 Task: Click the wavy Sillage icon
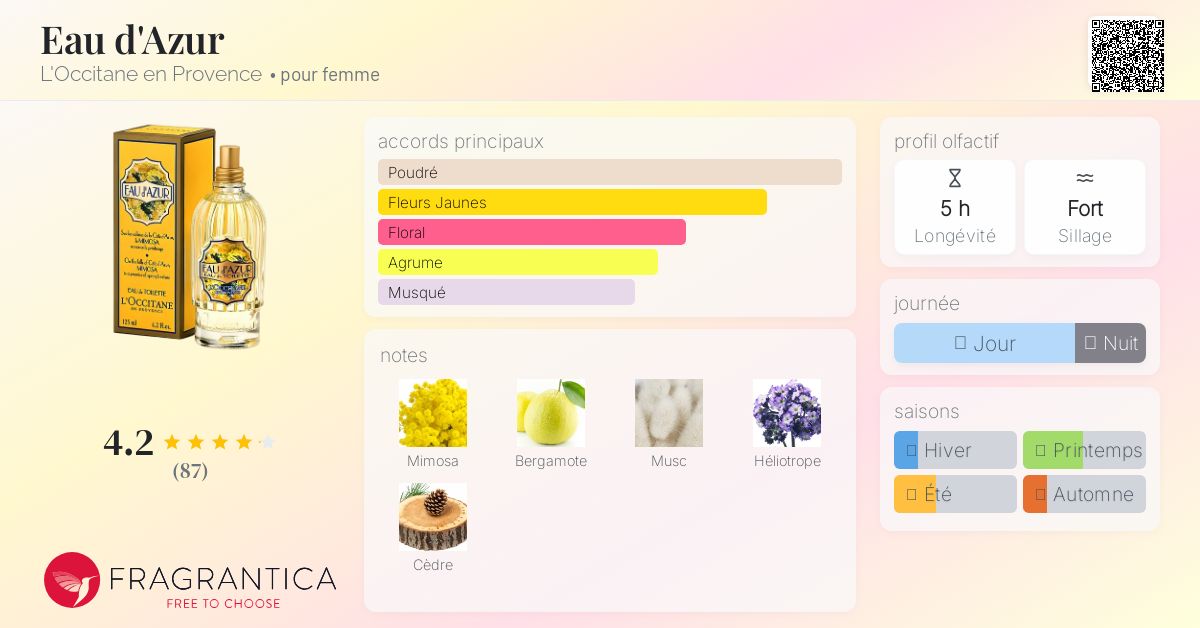coord(1085,178)
